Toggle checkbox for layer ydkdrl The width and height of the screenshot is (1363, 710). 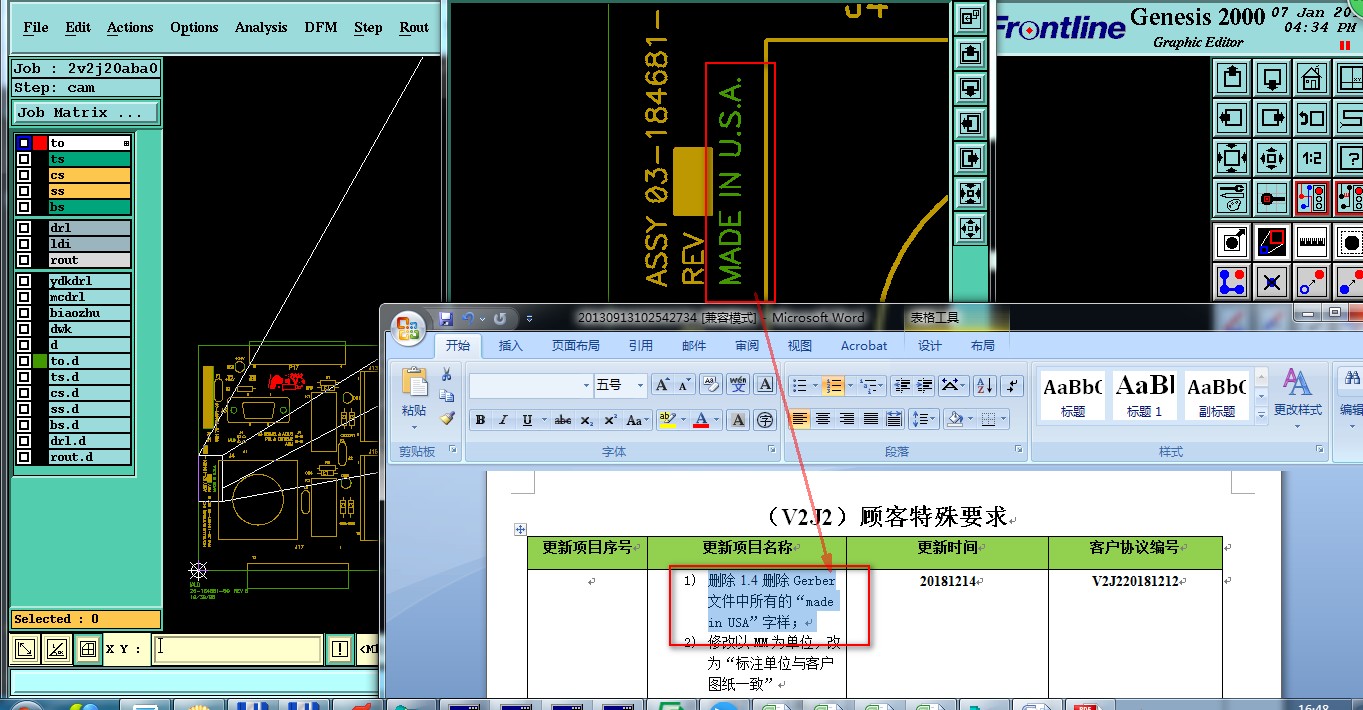(x=23, y=281)
